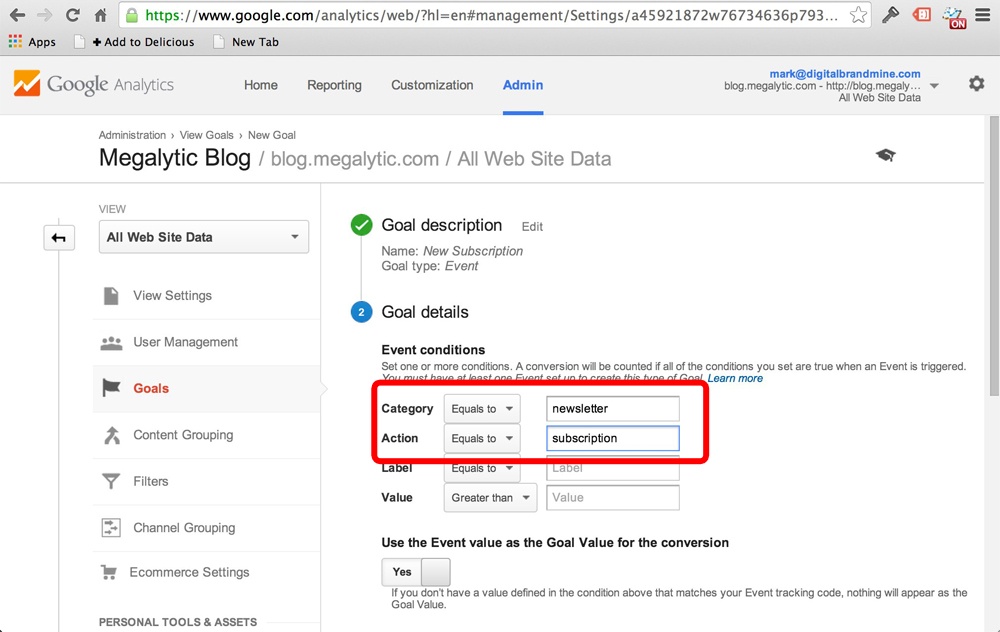Click the Filters funnel icon

[x=111, y=481]
